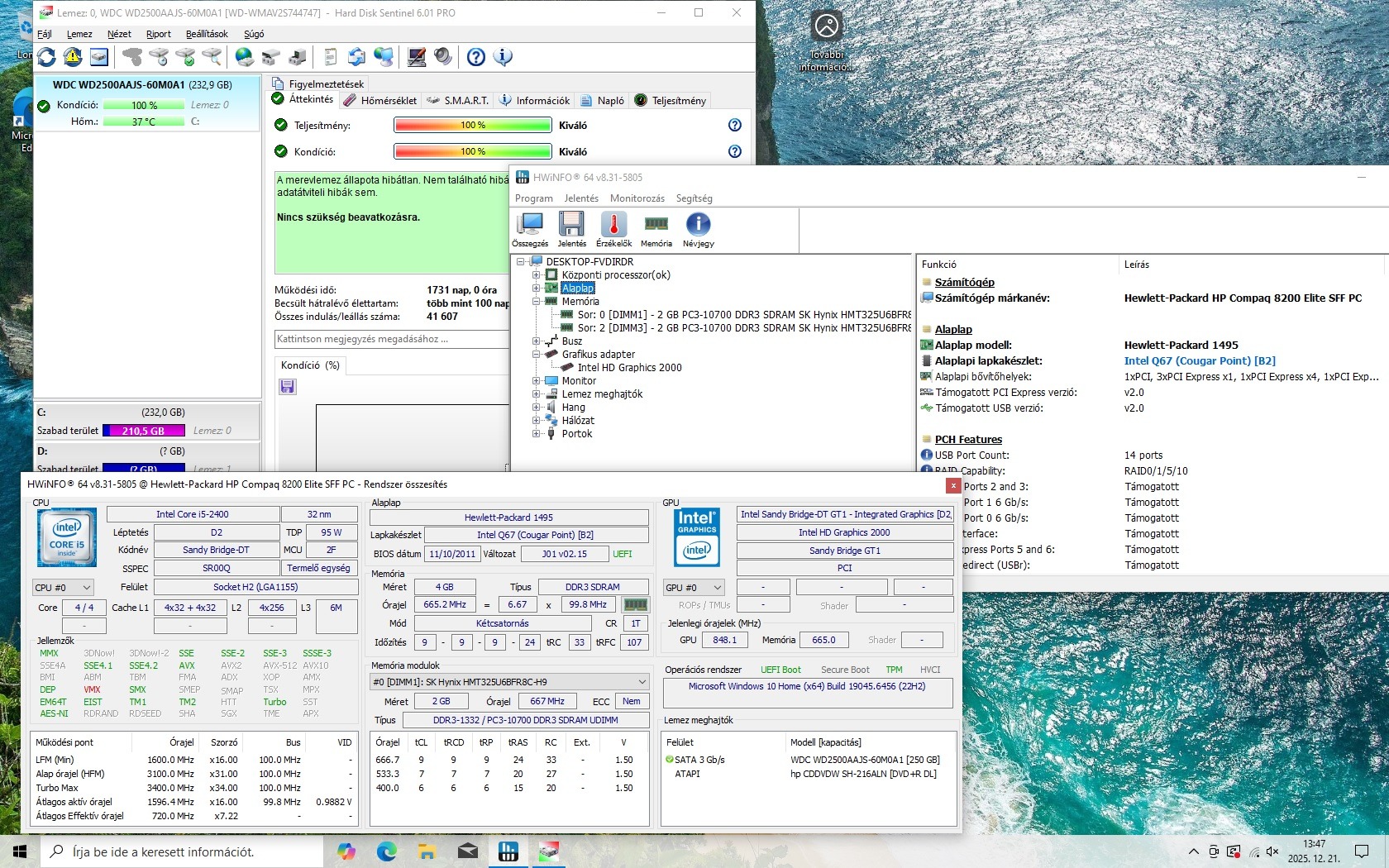Click the Jelentés floppy disk report icon
1389x868 pixels.
(x=571, y=225)
